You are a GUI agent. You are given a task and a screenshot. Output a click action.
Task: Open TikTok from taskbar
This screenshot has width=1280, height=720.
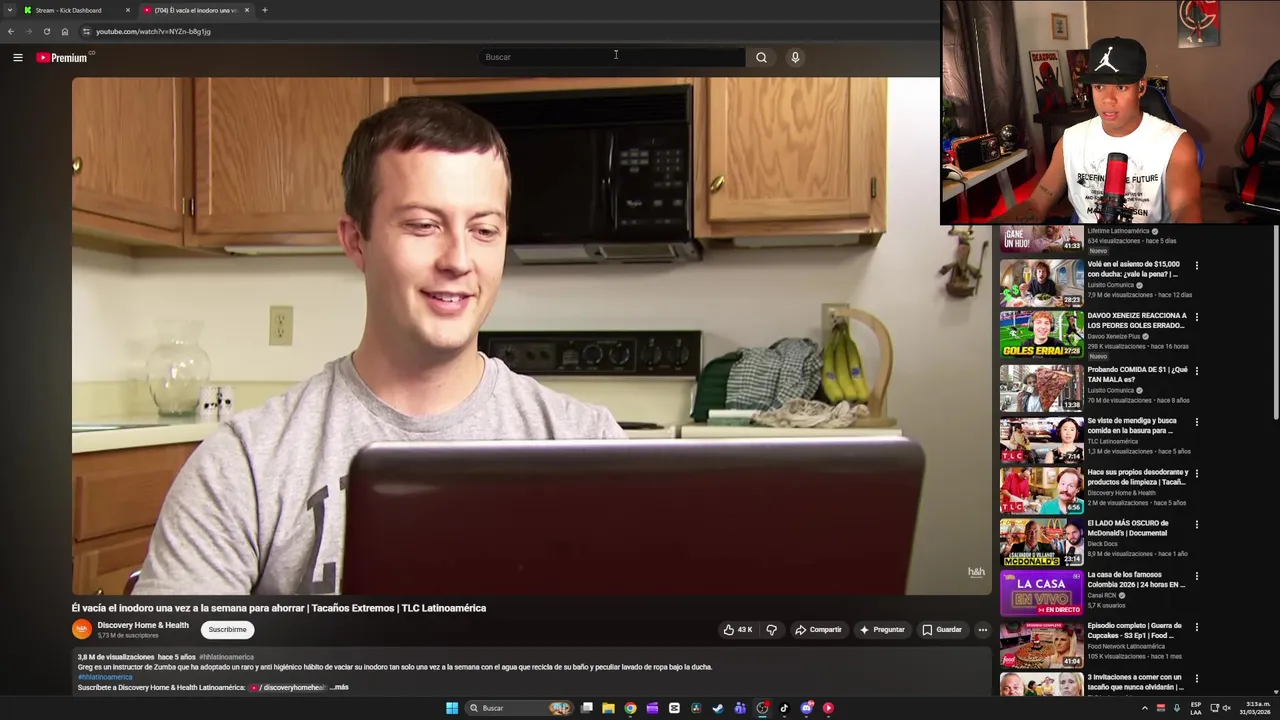point(784,708)
